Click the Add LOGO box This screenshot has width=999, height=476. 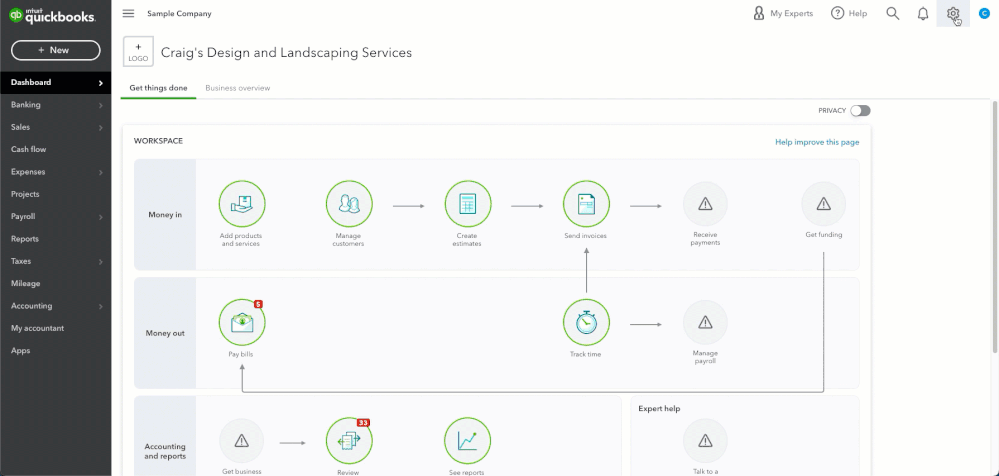(138, 52)
